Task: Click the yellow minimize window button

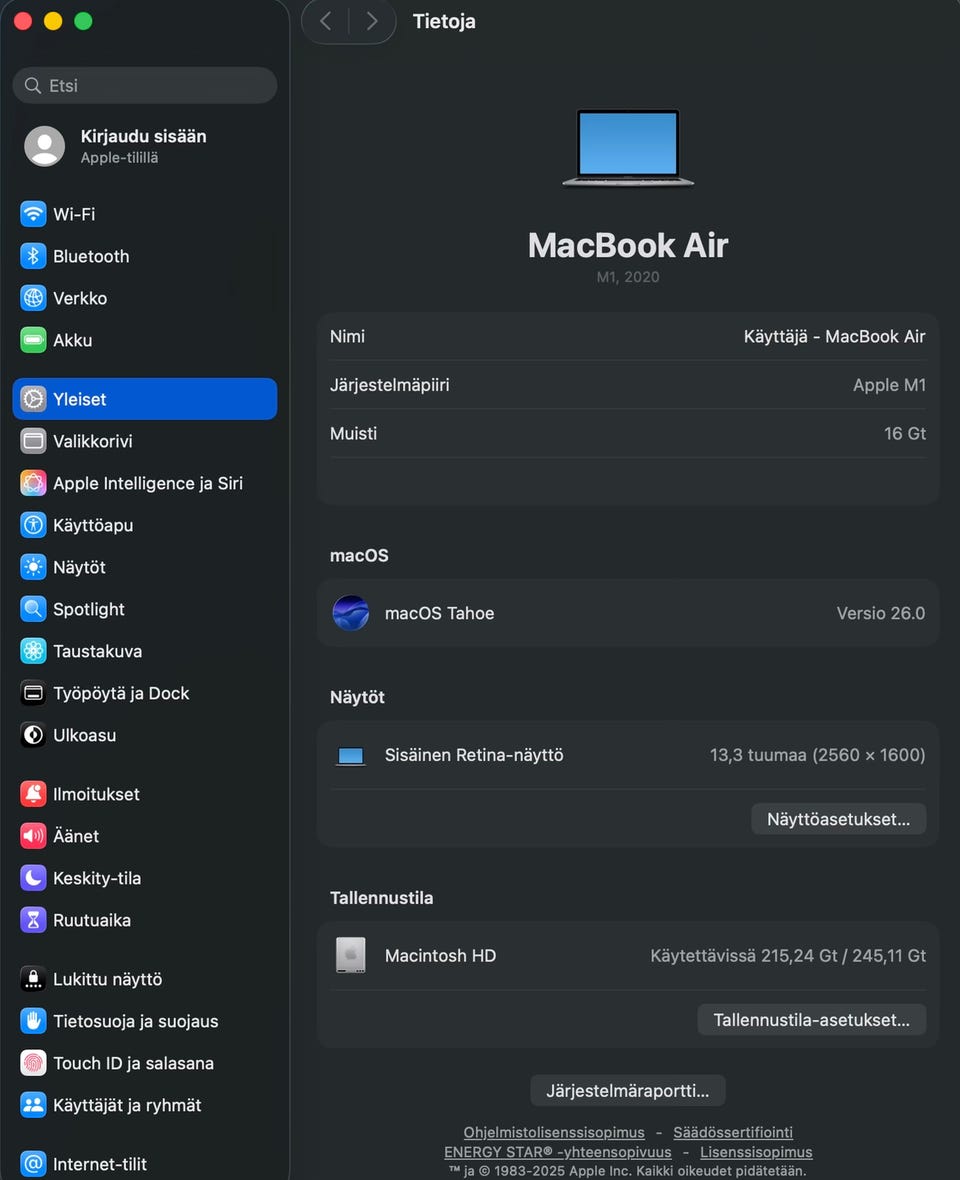Action: (53, 21)
